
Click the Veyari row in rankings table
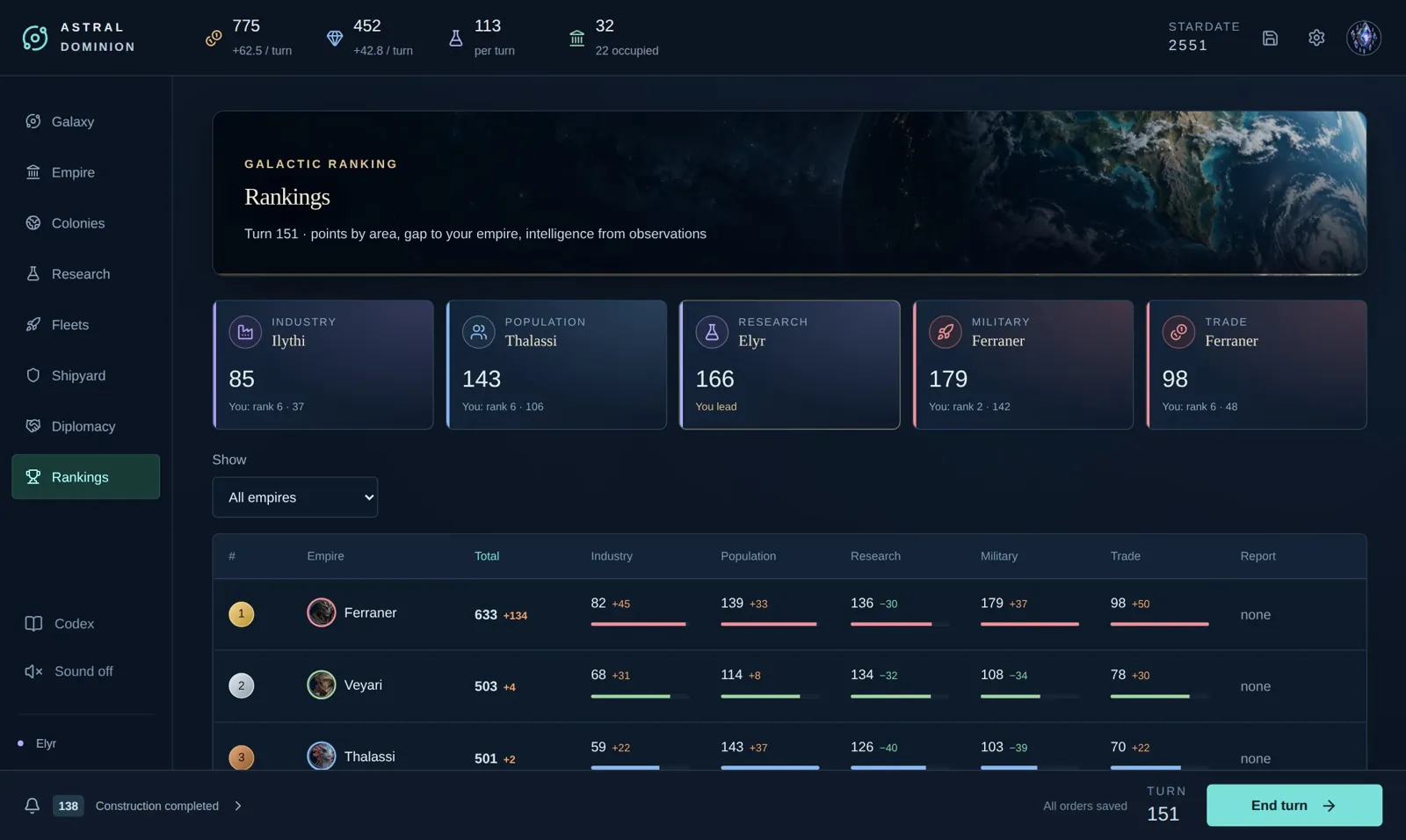(x=789, y=686)
